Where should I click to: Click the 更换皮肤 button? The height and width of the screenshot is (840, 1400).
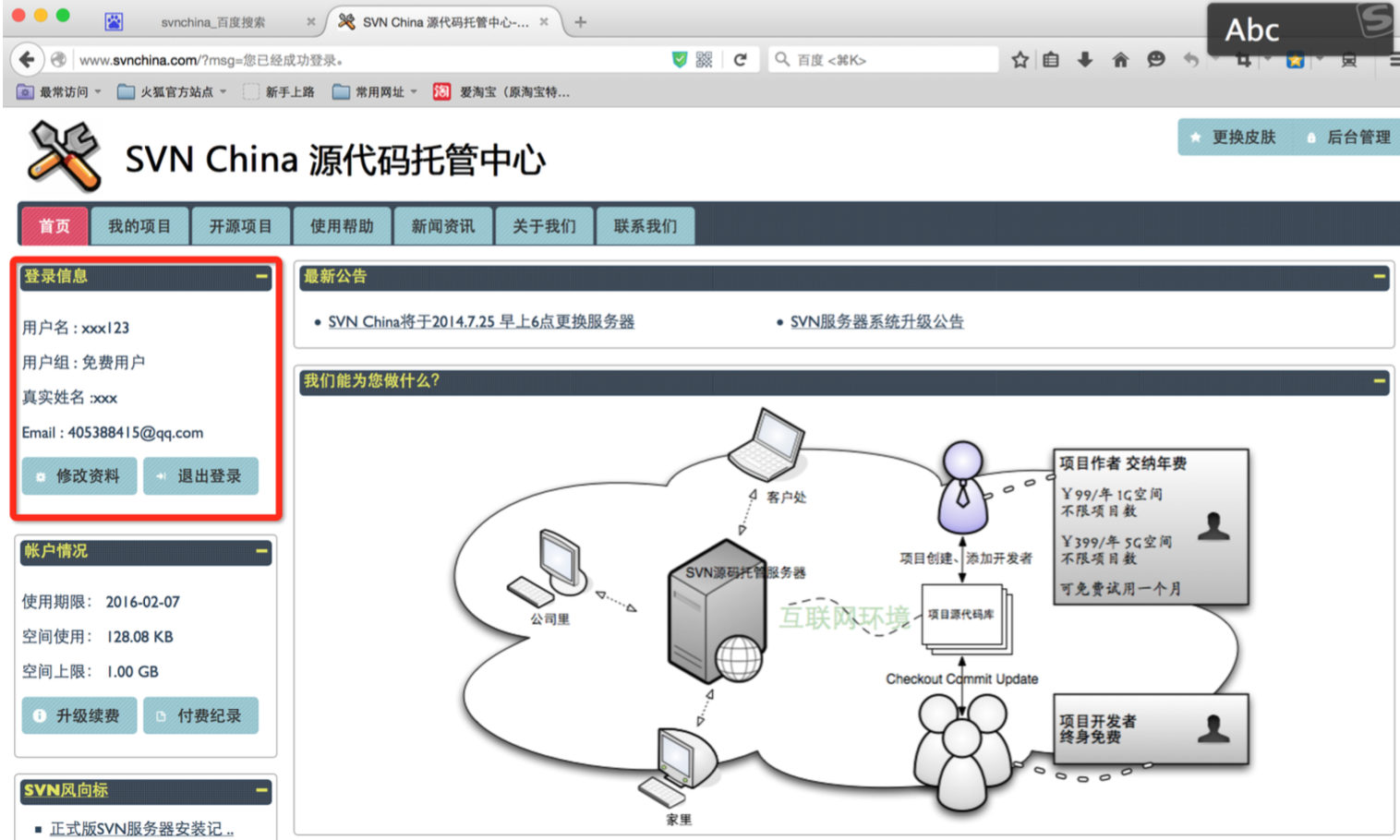tap(1233, 138)
